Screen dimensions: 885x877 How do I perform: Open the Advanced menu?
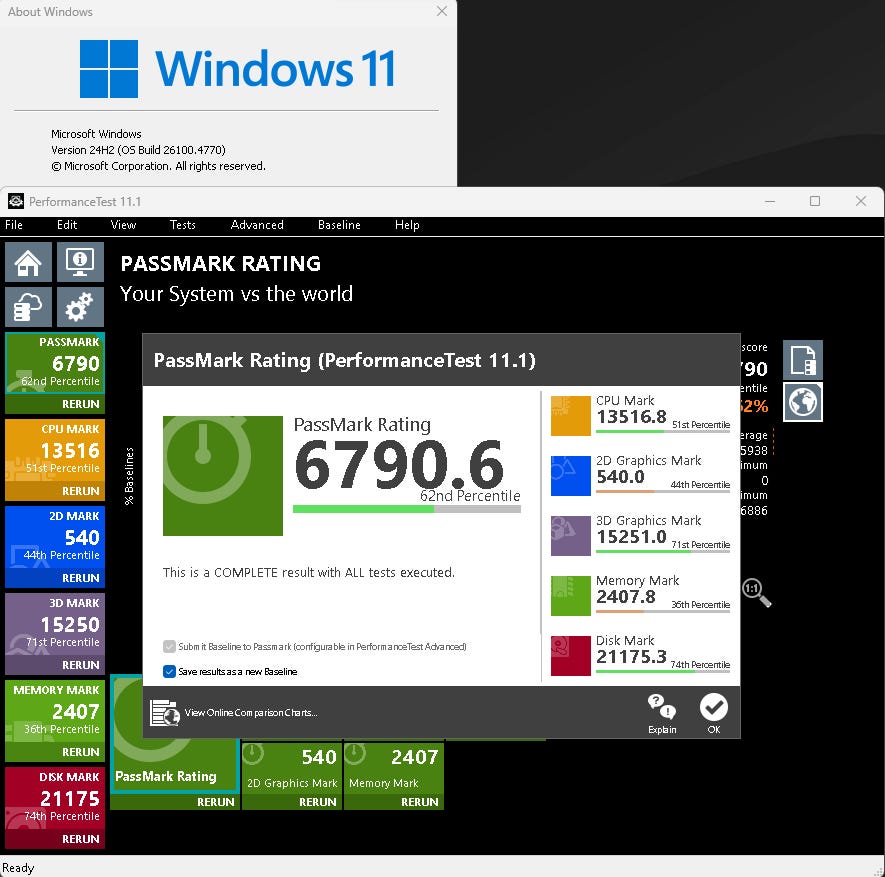click(257, 225)
